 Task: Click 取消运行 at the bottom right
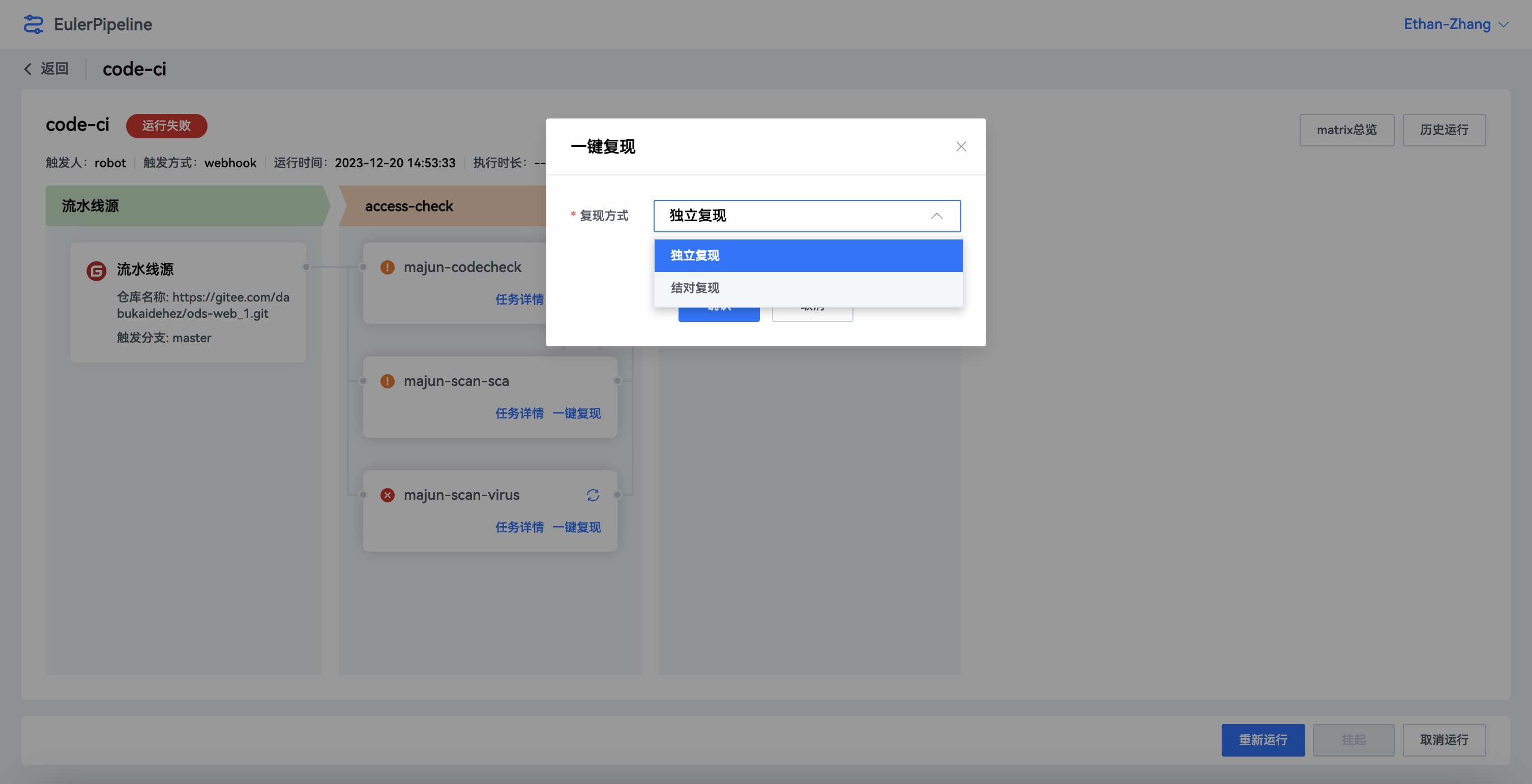click(x=1444, y=740)
